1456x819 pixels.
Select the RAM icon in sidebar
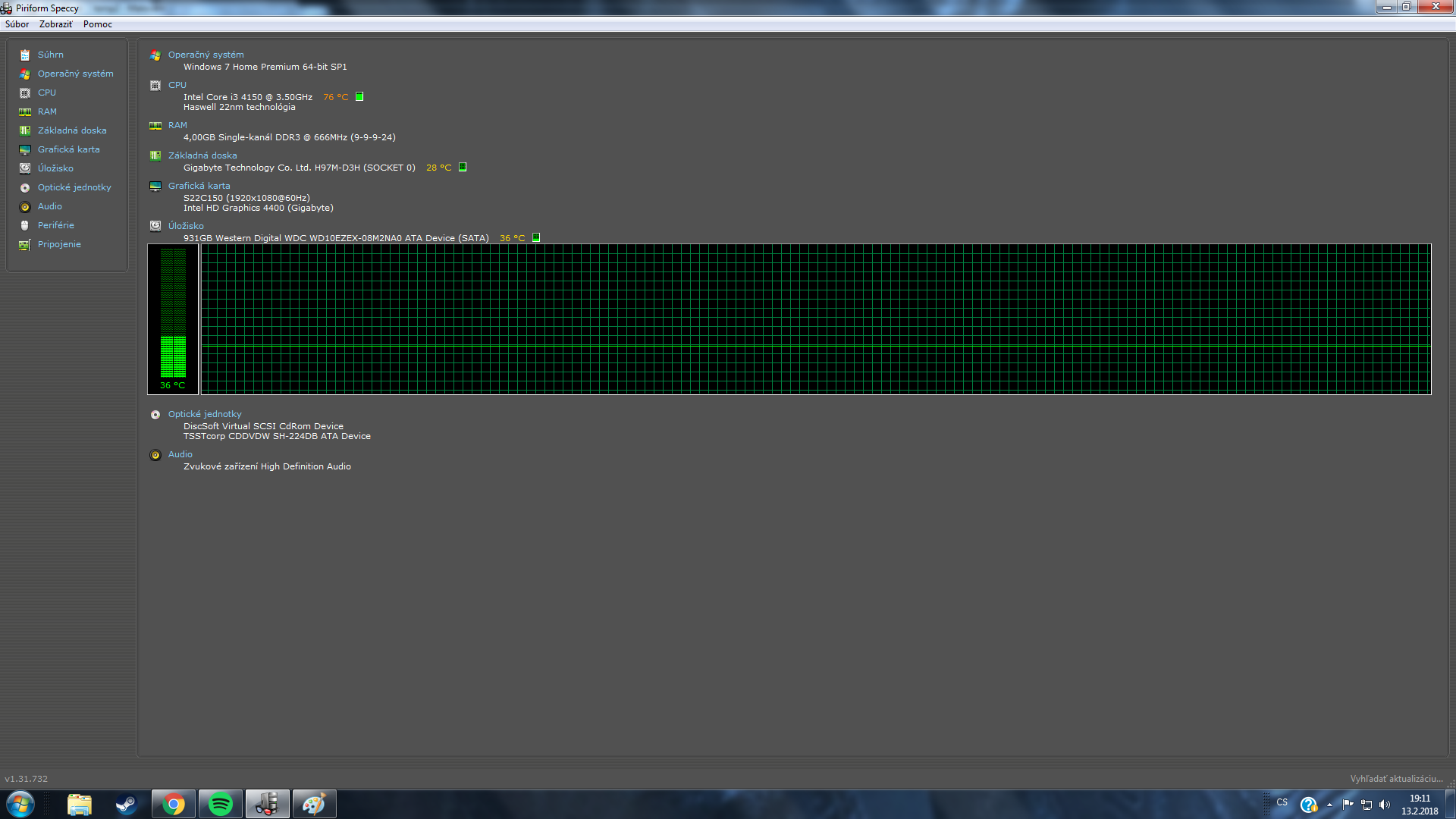click(x=25, y=111)
